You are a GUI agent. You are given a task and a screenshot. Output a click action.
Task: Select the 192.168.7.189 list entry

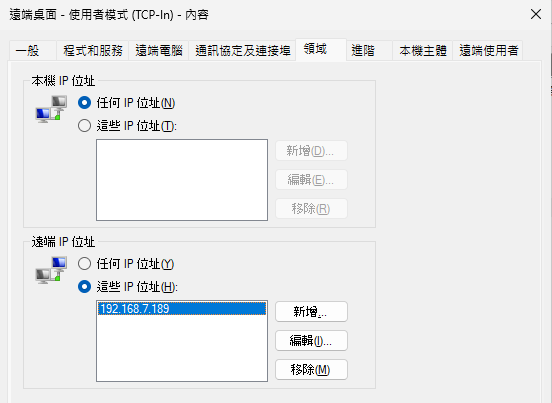182,309
